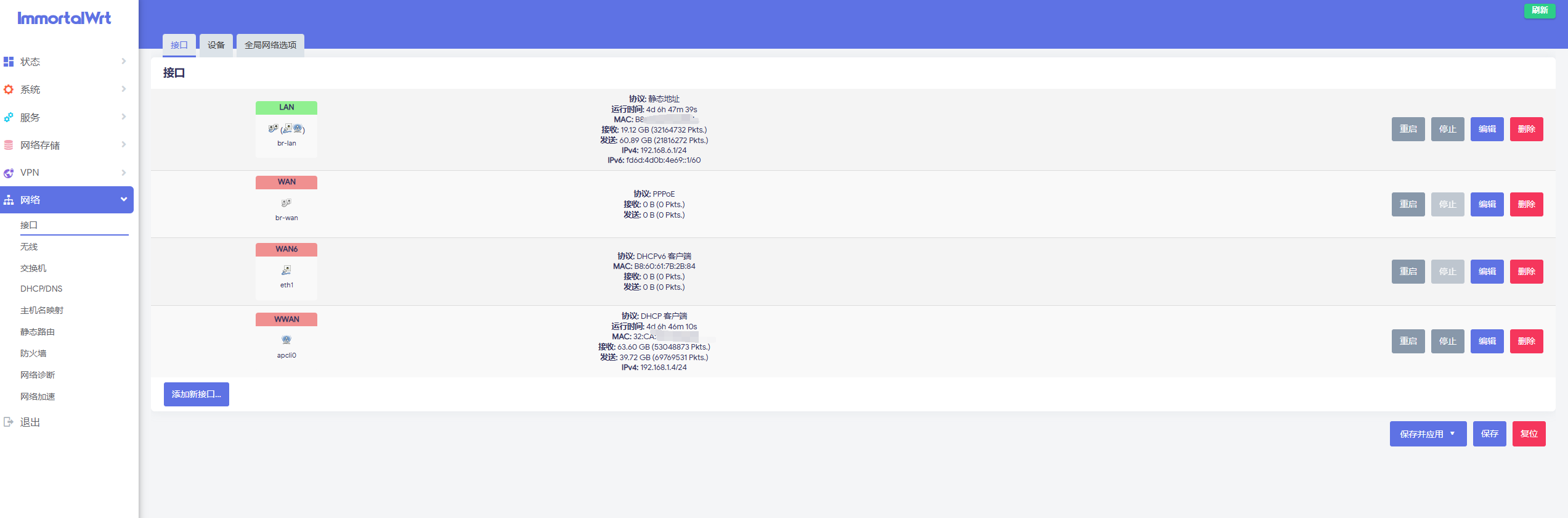Click the red 复位 reset button

click(1529, 434)
